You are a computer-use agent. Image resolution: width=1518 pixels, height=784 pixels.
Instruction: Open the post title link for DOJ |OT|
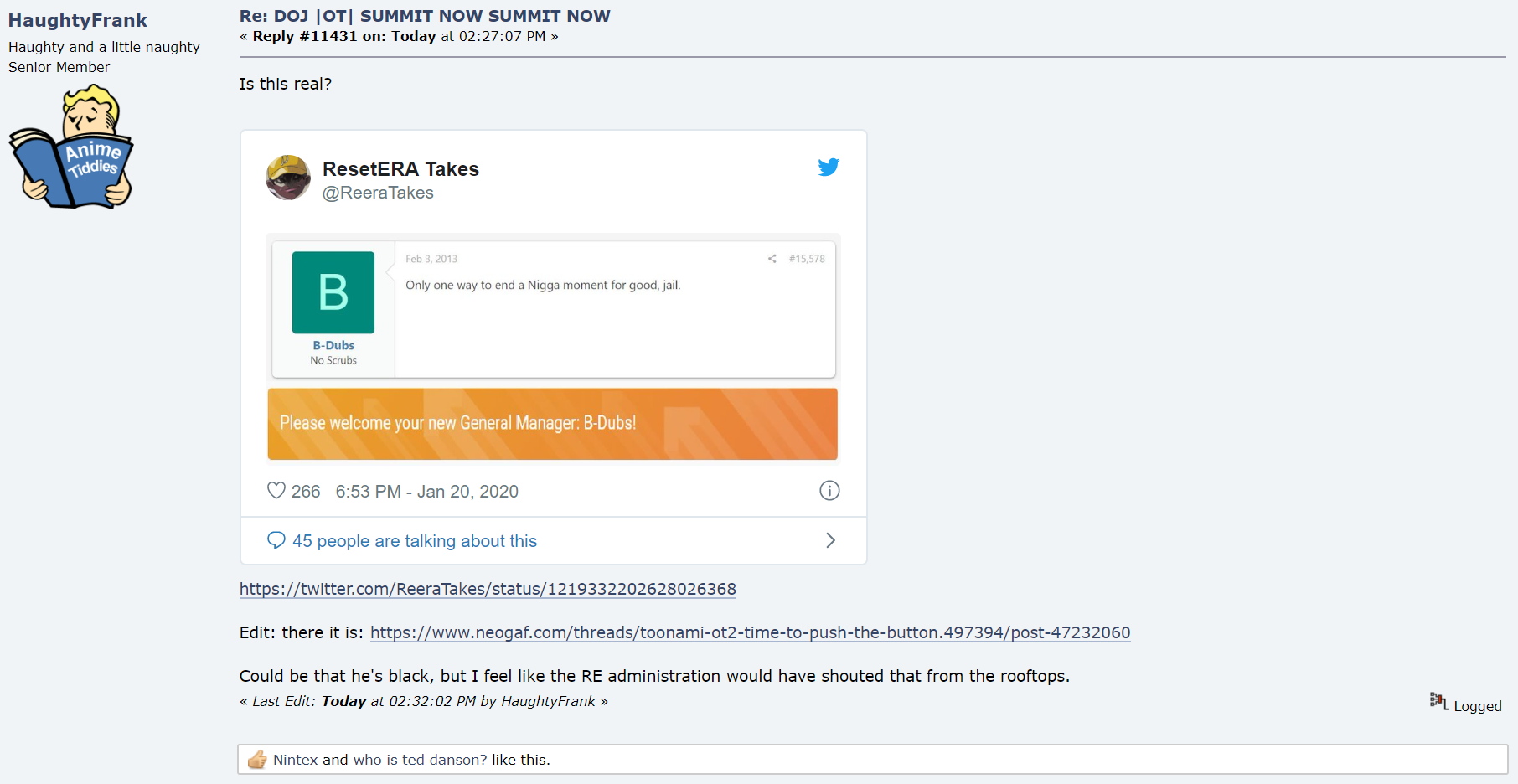click(x=425, y=16)
